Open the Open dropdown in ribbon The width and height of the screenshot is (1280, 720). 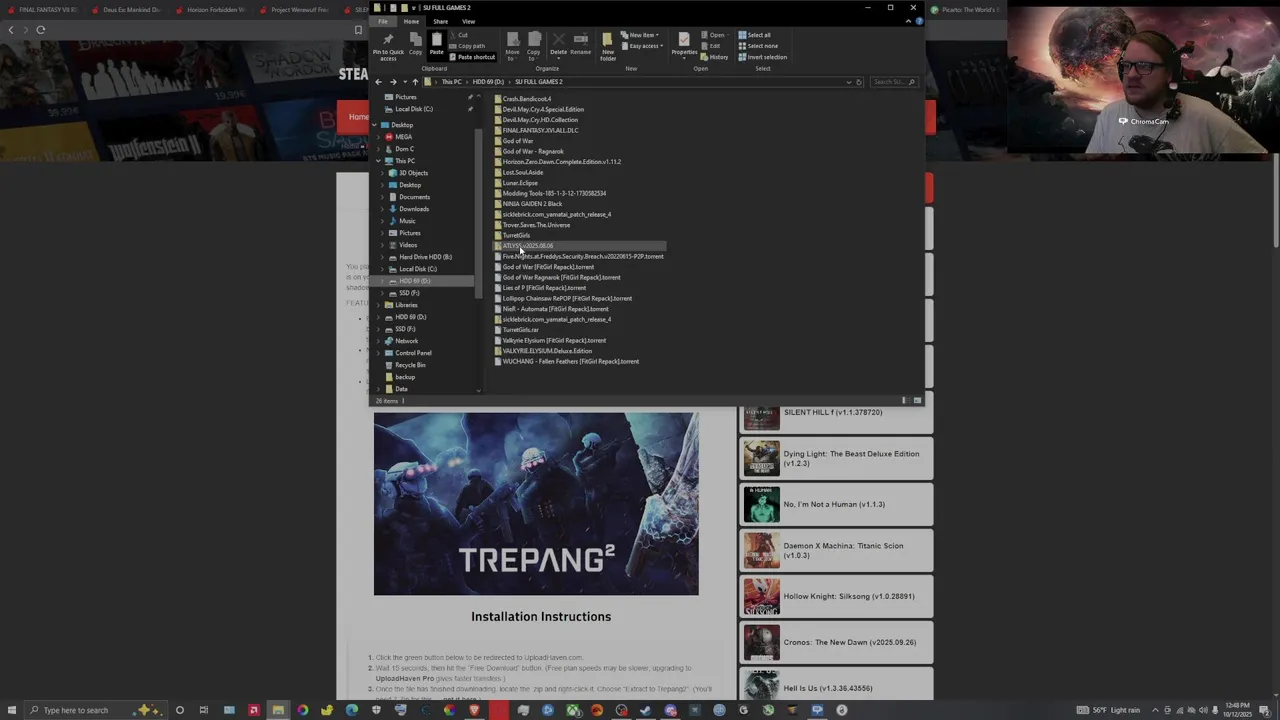[x=716, y=35]
